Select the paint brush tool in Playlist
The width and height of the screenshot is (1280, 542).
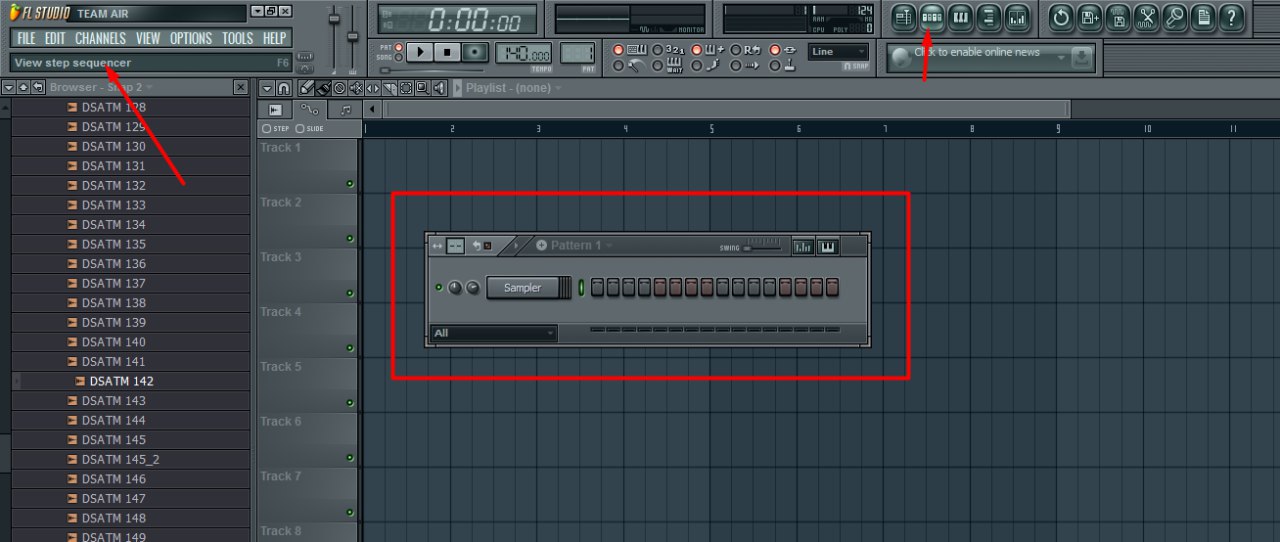(x=323, y=88)
